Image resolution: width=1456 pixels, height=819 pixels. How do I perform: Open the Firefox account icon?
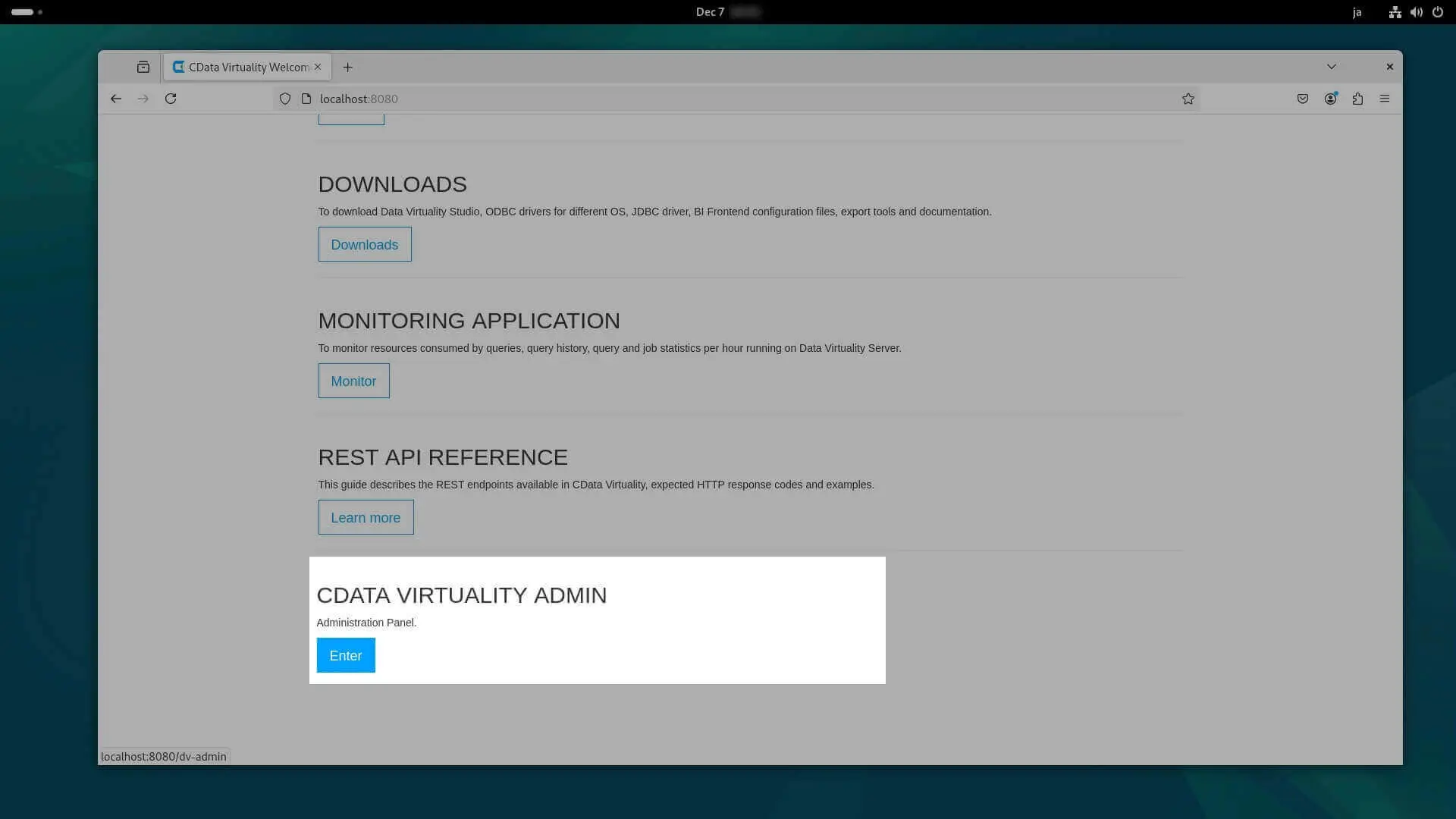1330,99
